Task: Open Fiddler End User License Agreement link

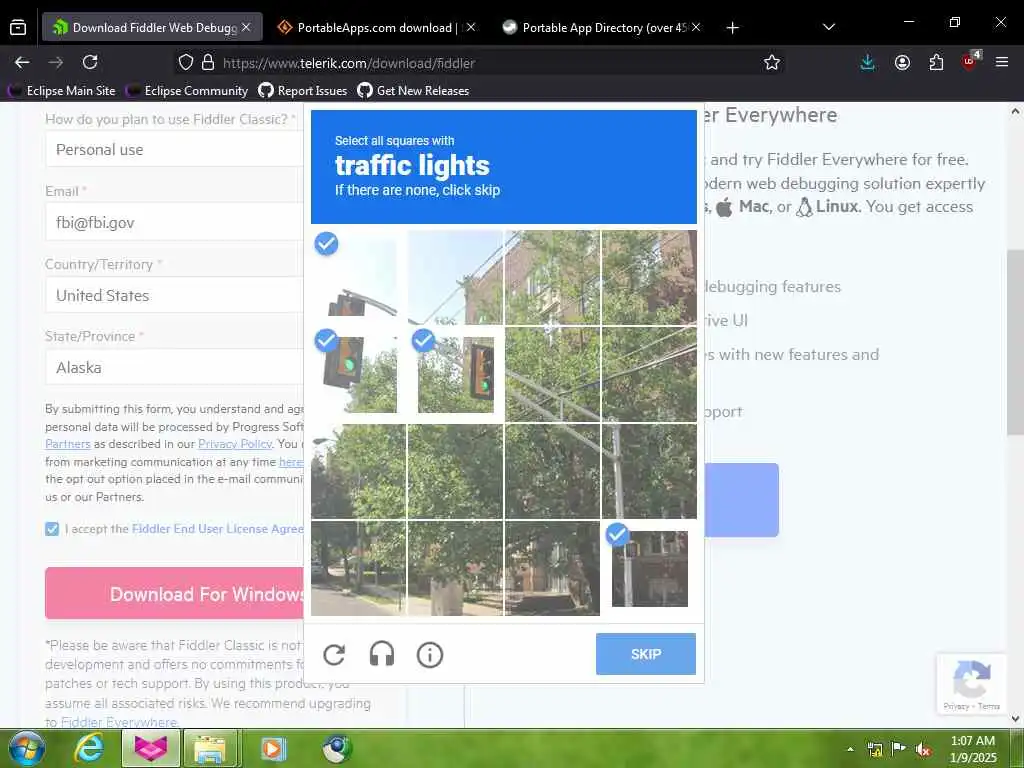Action: tap(217, 529)
